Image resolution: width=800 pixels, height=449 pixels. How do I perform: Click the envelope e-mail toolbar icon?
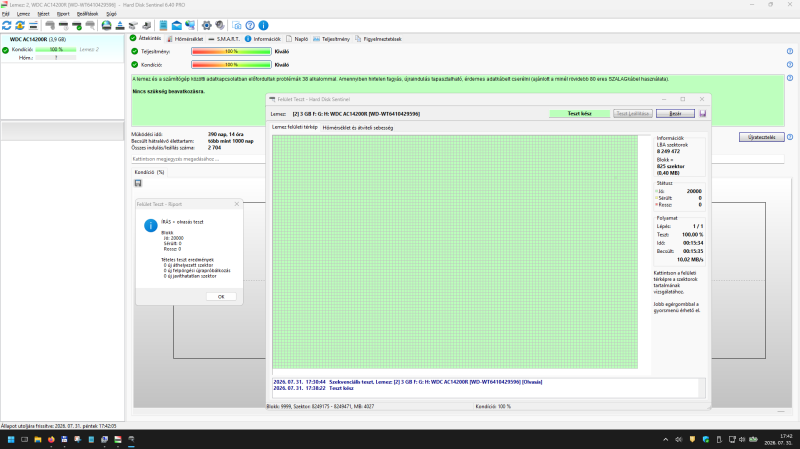point(177,25)
